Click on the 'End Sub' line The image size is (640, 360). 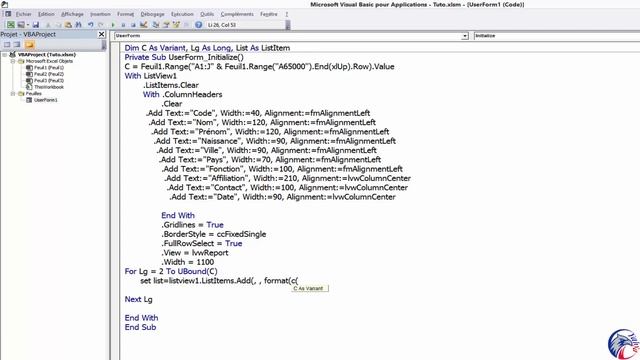(x=140, y=327)
